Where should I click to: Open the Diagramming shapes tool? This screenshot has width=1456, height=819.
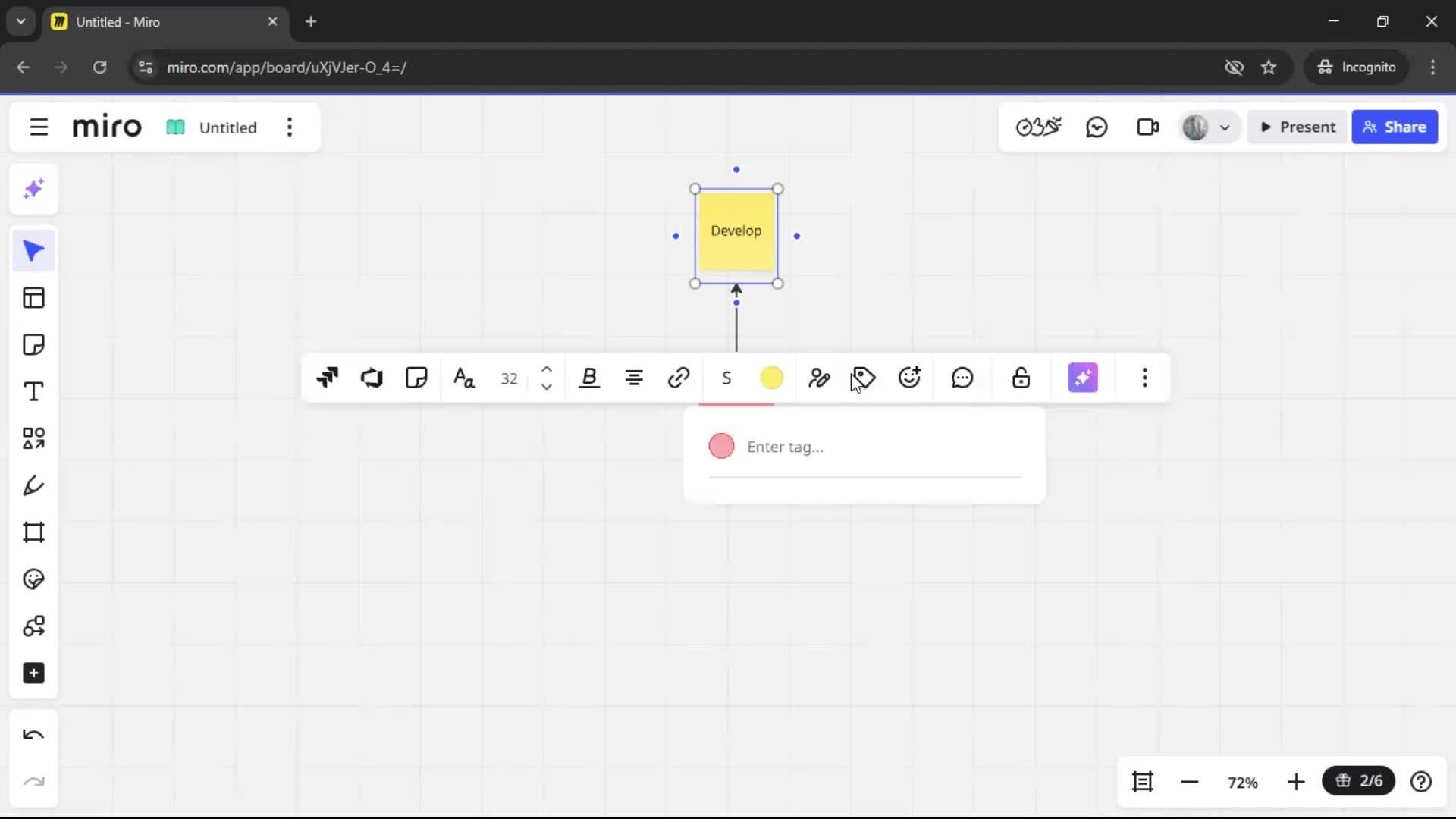click(x=33, y=626)
